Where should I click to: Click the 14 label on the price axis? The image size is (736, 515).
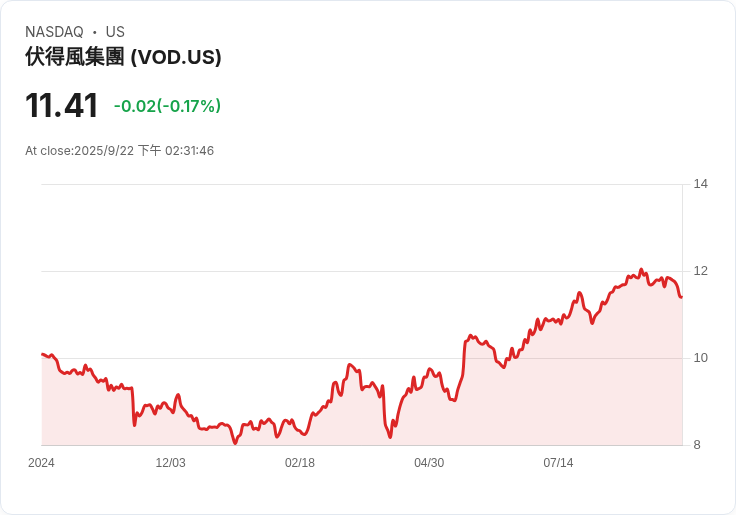[x=700, y=184]
